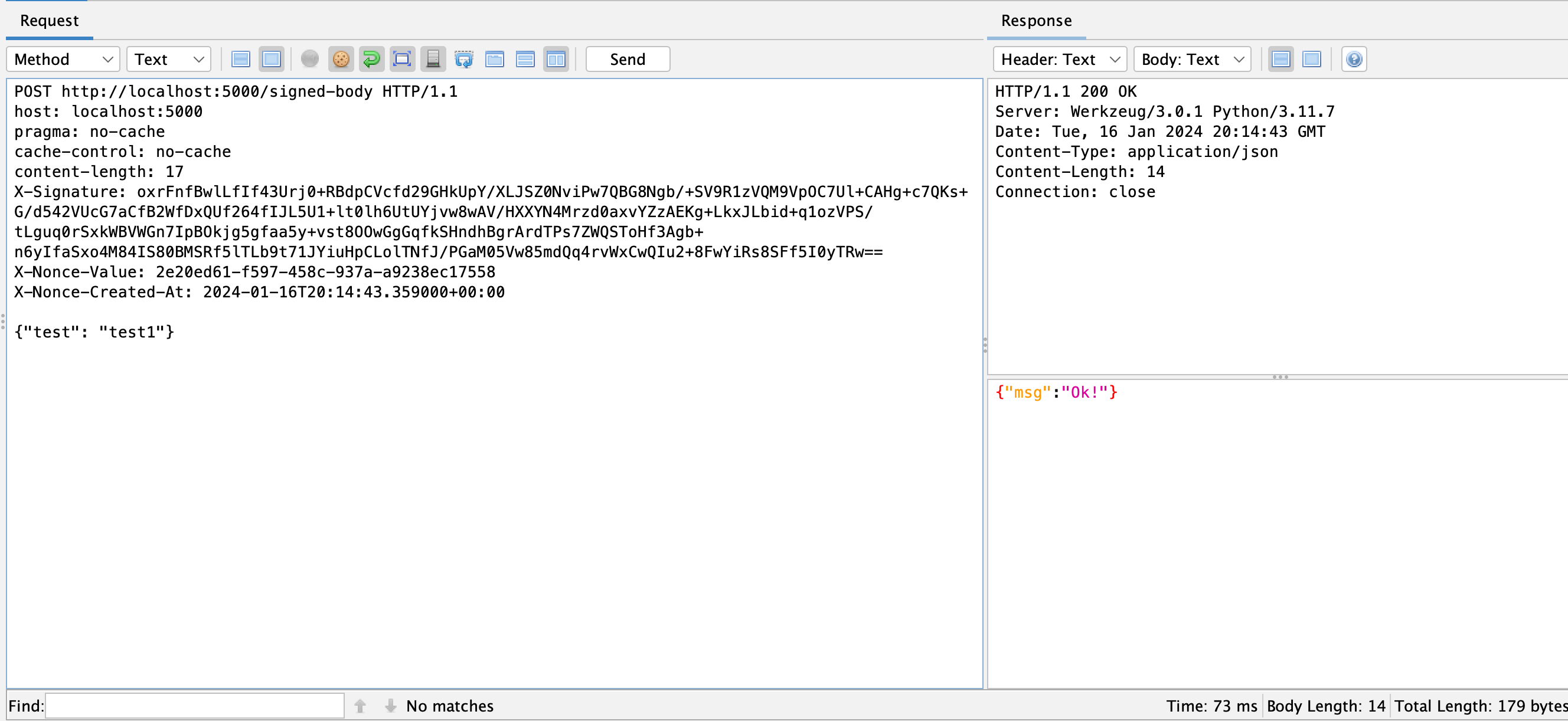The image size is (1568, 721).
Task: Open the Method dropdown
Action: pos(63,59)
